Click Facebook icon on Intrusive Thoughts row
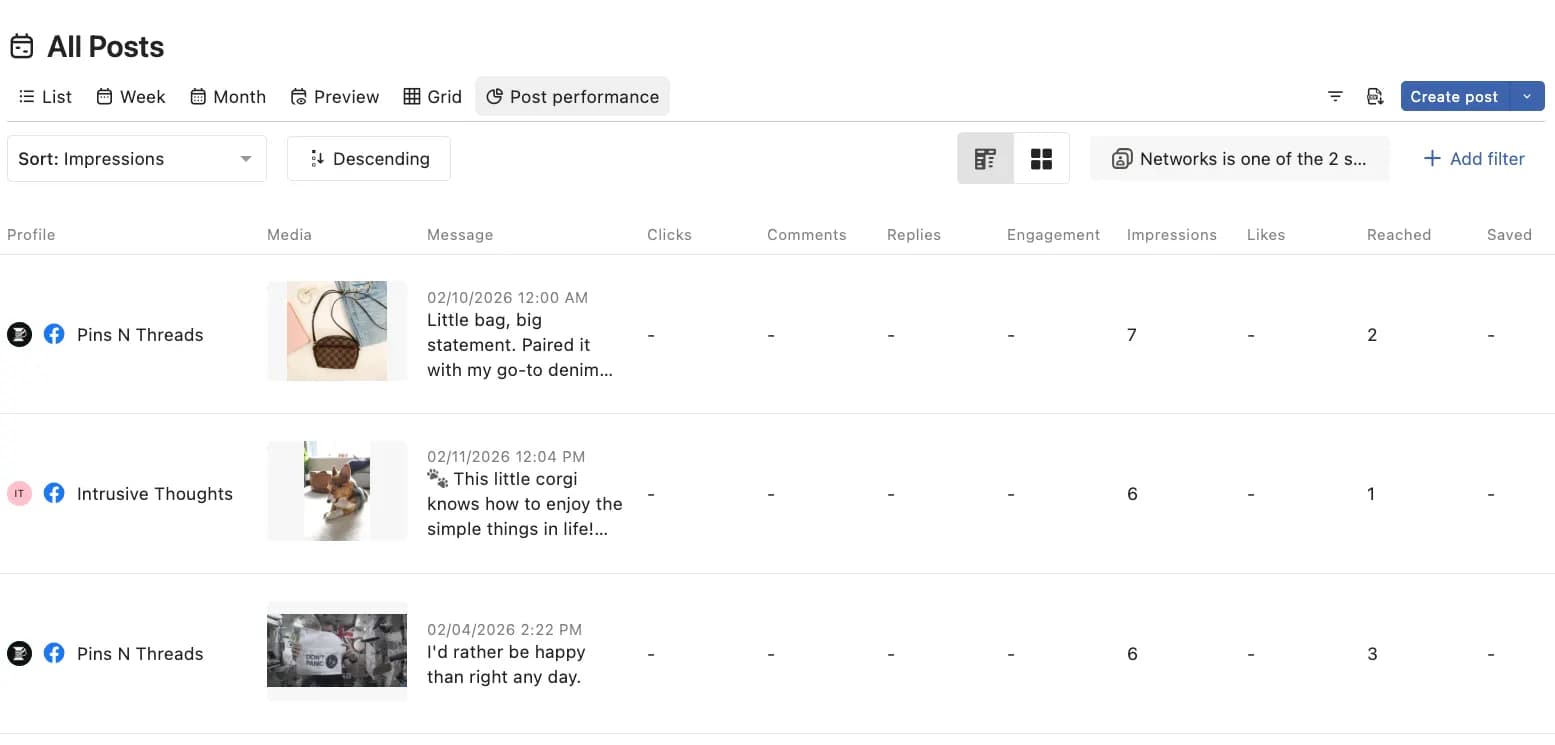 point(55,493)
